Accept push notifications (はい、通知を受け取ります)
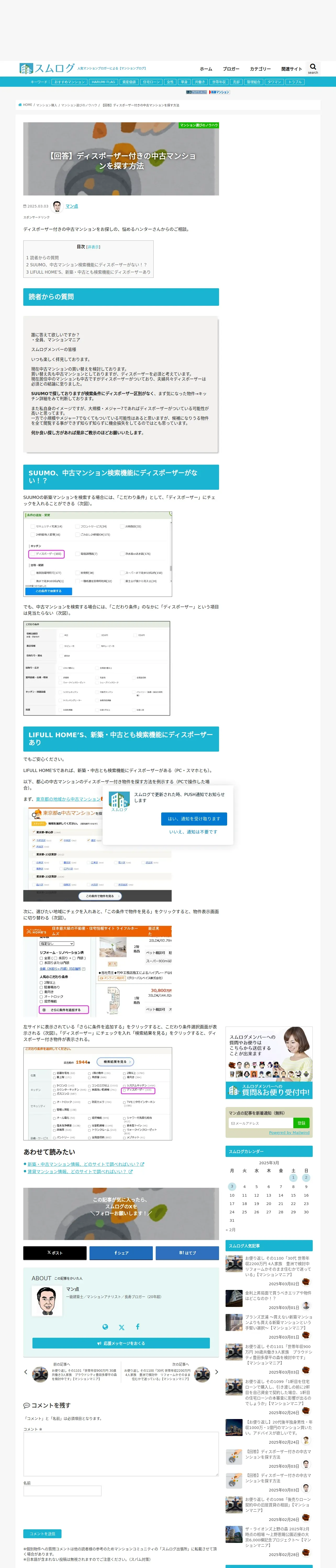This screenshot has height=1568, width=336. [194, 819]
